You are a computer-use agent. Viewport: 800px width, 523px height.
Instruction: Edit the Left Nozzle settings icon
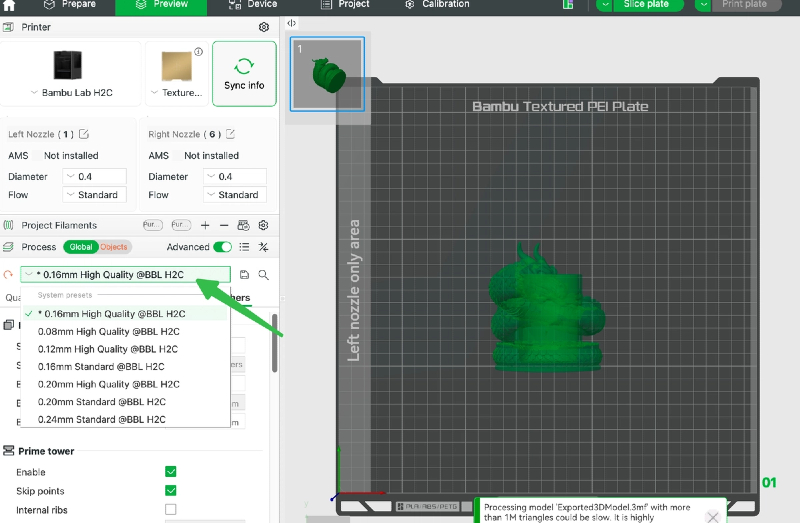point(84,134)
